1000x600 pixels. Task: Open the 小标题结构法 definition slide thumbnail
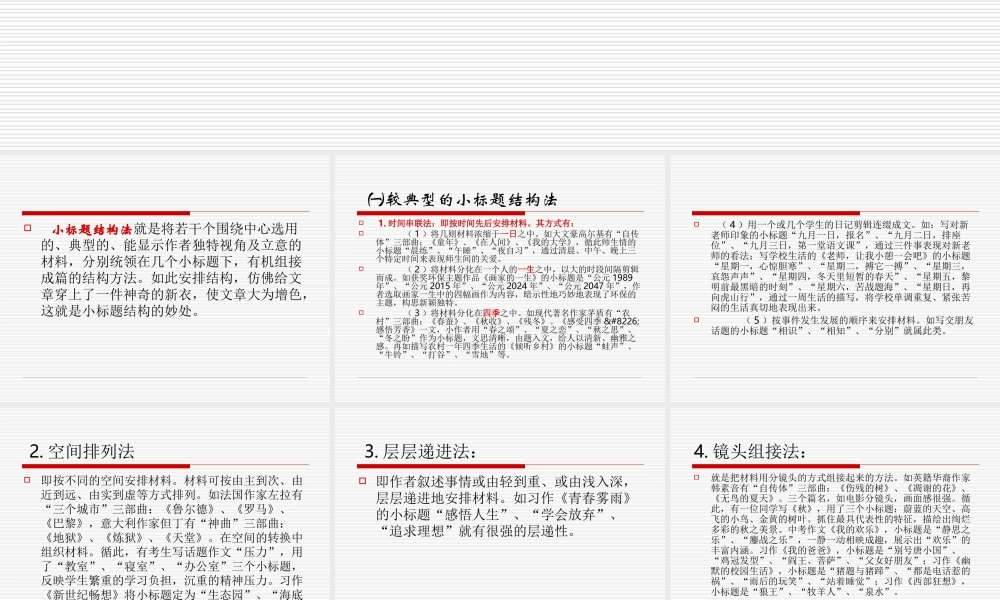click(x=165, y=279)
